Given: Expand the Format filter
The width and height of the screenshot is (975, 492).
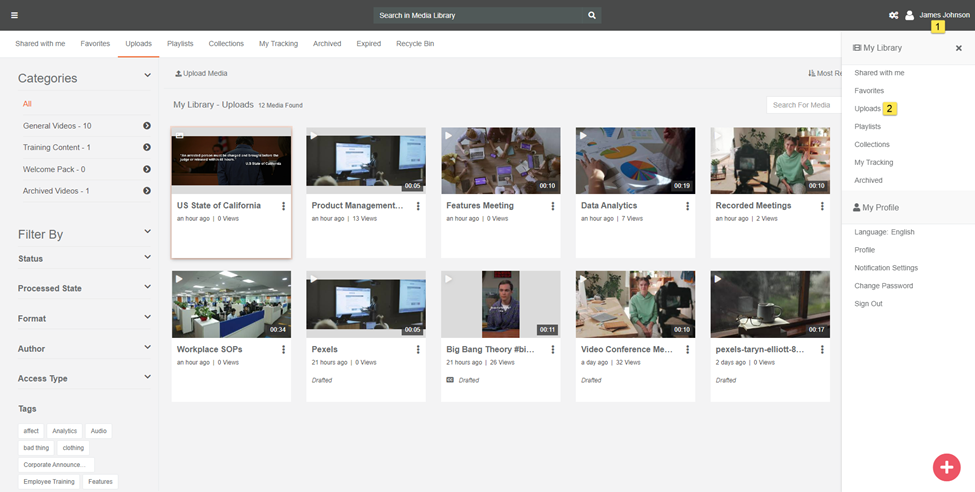Looking at the screenshot, I should [x=147, y=318].
